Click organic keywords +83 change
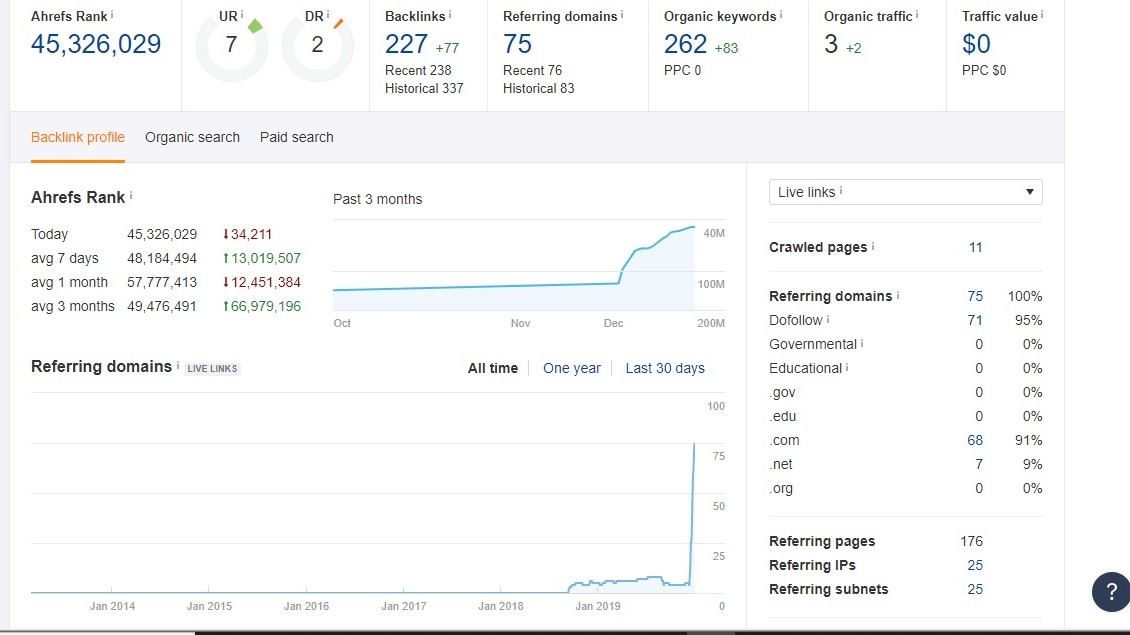 726,48
